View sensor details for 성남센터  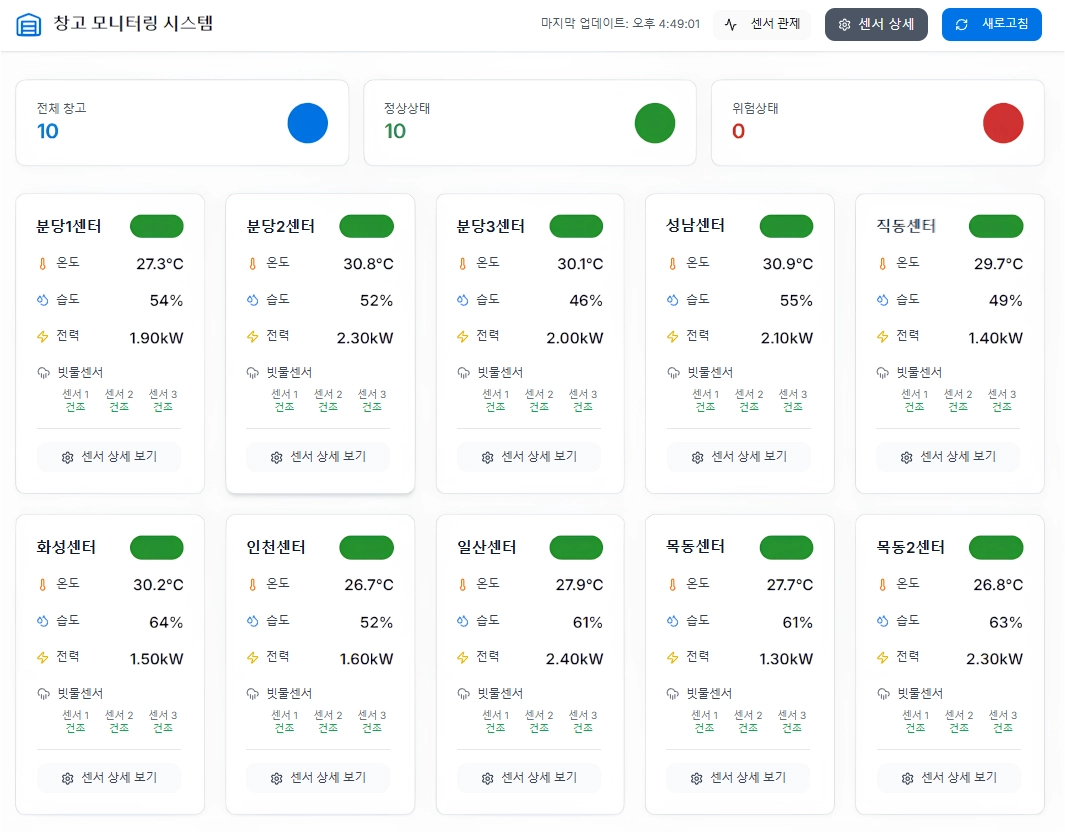click(x=739, y=457)
